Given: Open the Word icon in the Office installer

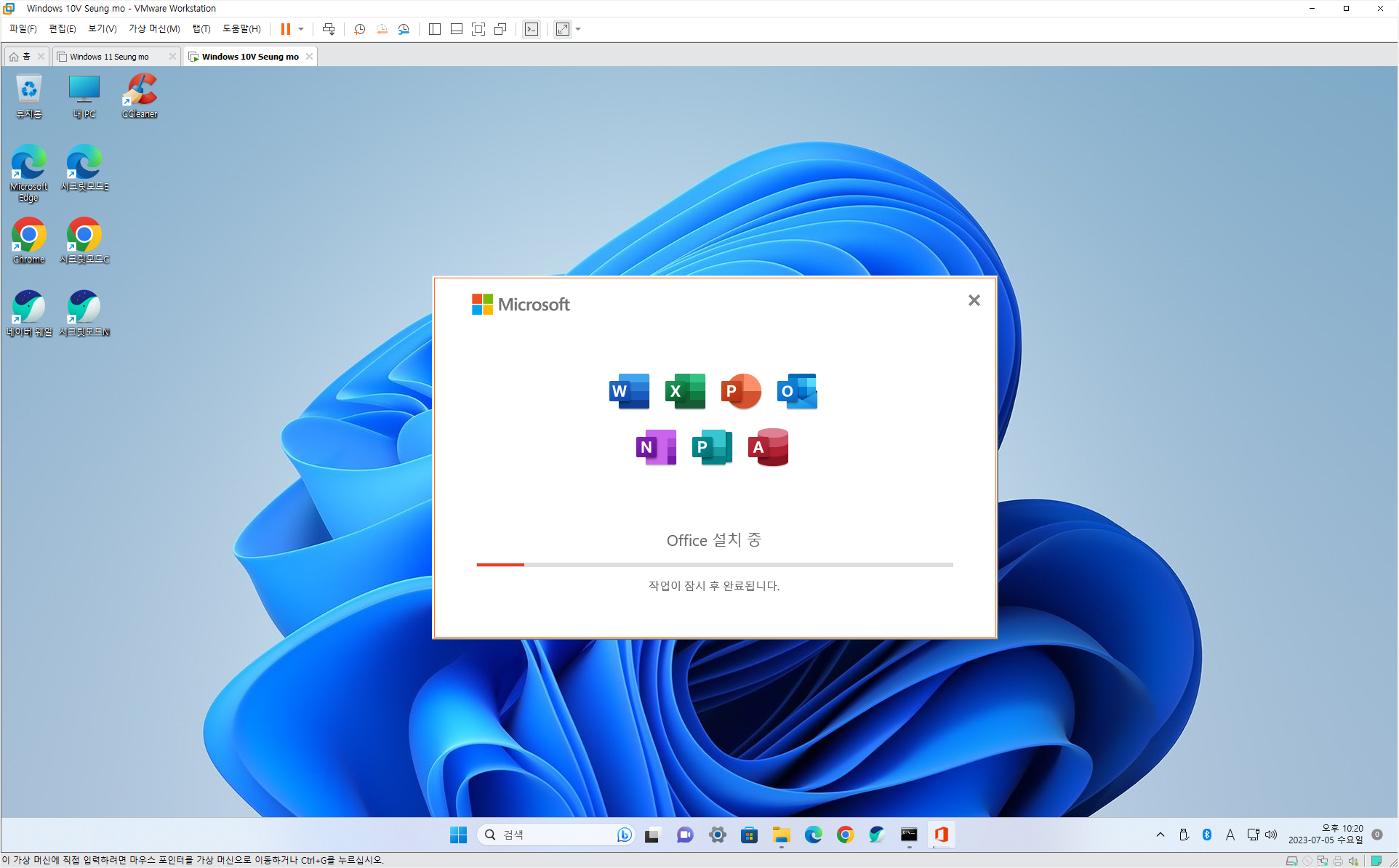Looking at the screenshot, I should coord(629,391).
